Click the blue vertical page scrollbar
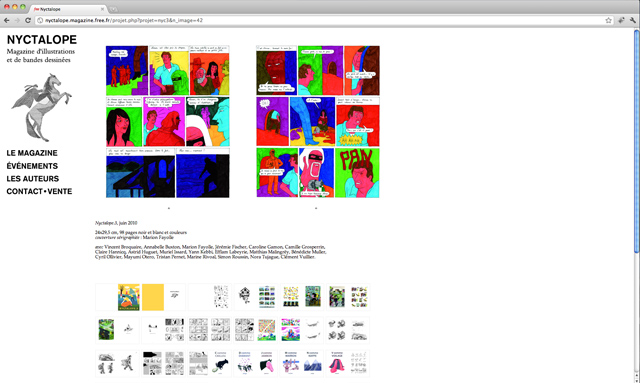Viewport: 640px width, 383px height. coord(637,141)
